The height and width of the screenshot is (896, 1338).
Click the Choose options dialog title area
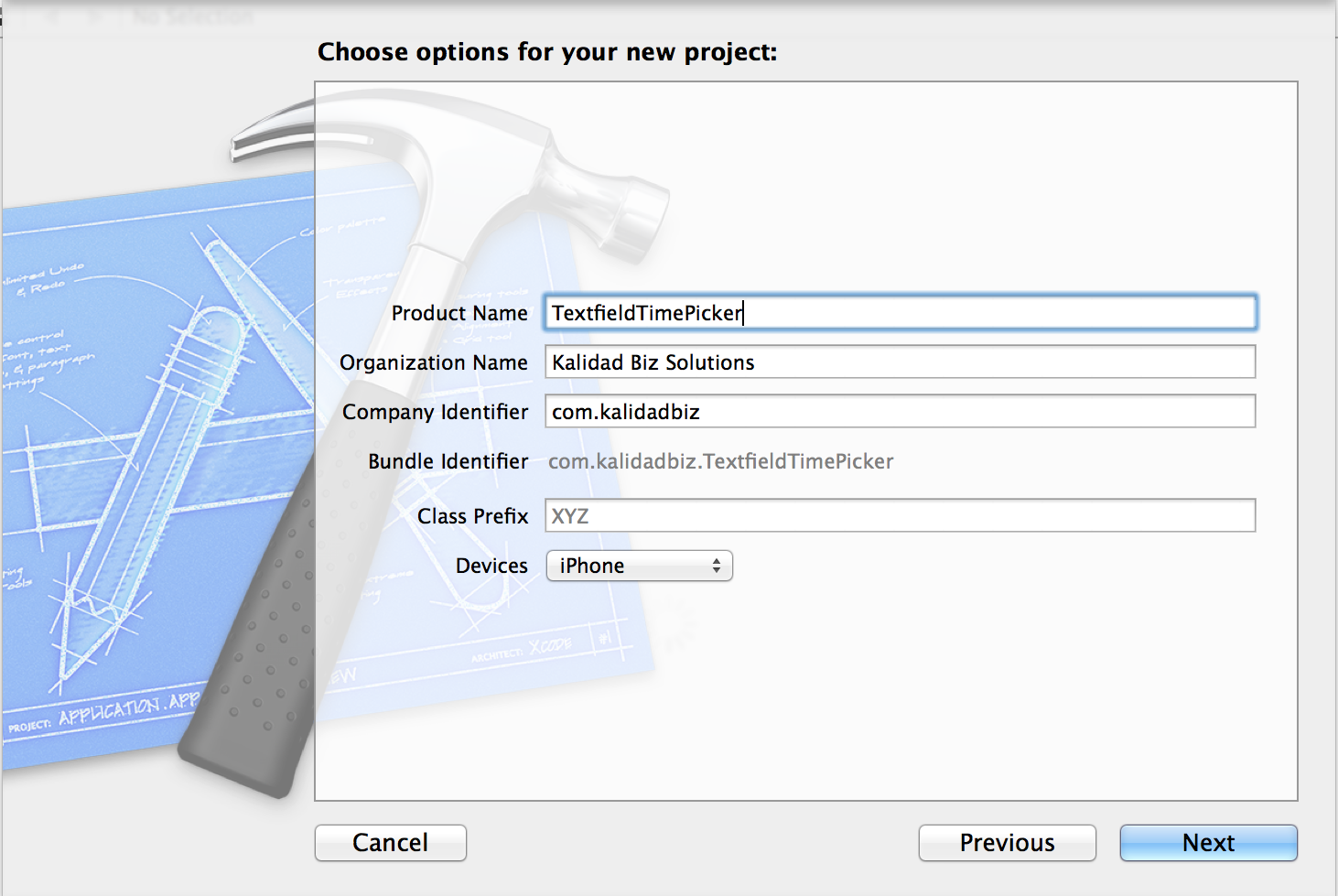[x=546, y=52]
